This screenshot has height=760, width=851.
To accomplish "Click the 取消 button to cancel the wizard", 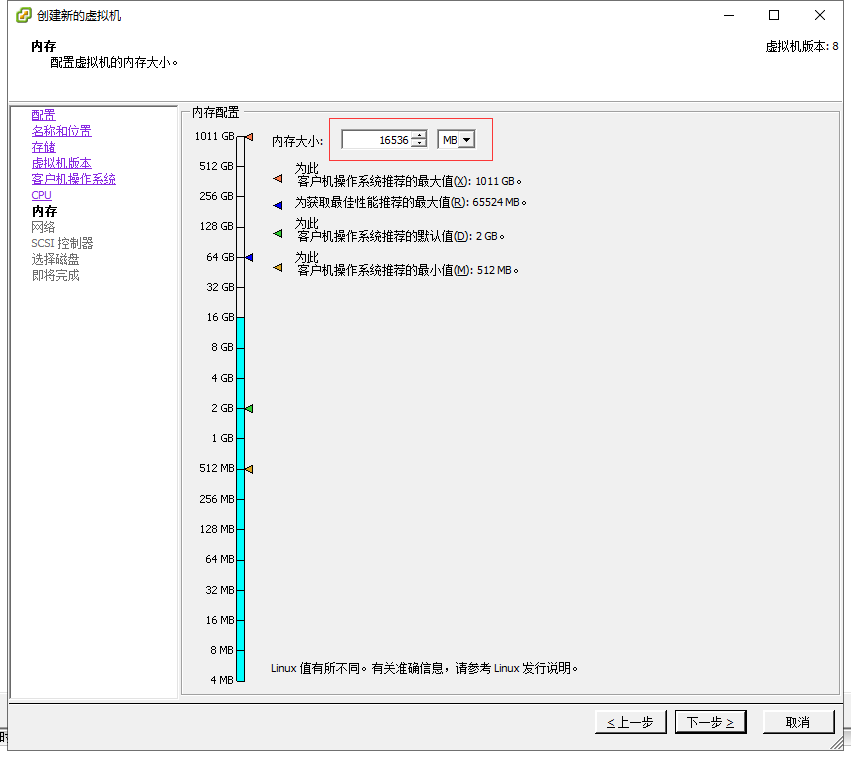I will coord(798,721).
